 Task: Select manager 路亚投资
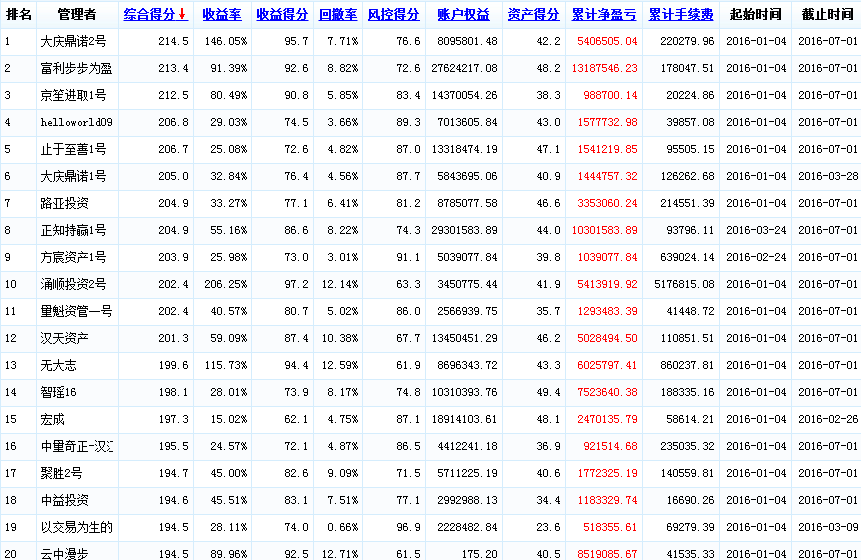pyautogui.click(x=65, y=203)
